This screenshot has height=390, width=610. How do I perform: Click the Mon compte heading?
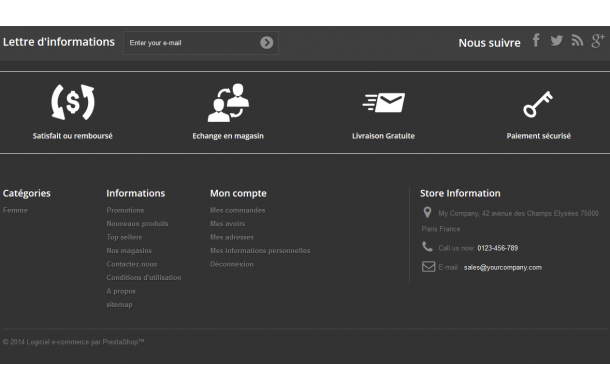tap(238, 193)
